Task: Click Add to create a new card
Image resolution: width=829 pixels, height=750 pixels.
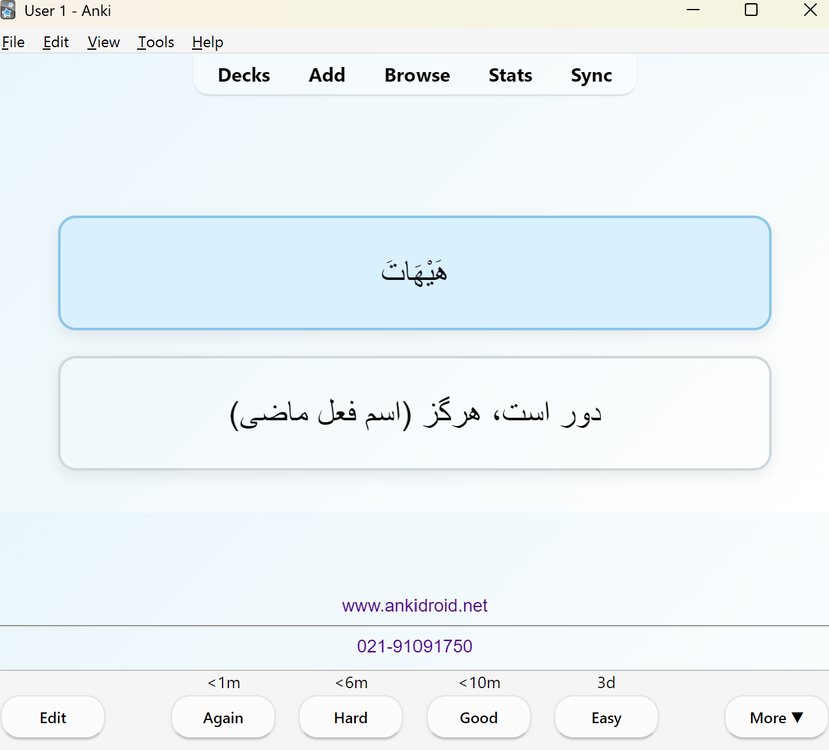Action: [327, 75]
